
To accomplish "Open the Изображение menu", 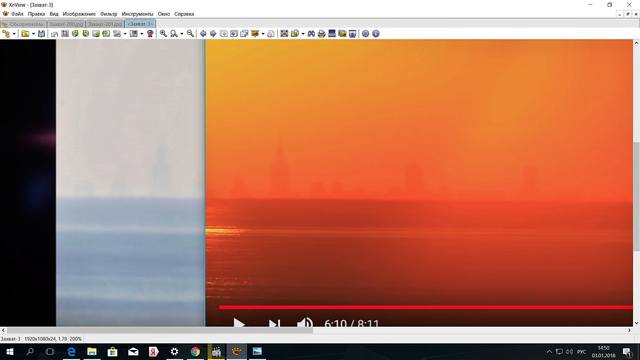I will 79,14.
